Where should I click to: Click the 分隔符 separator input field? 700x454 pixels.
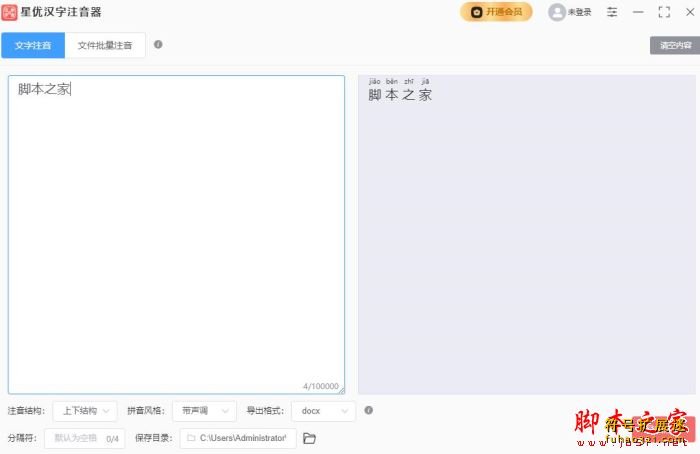click(84, 438)
